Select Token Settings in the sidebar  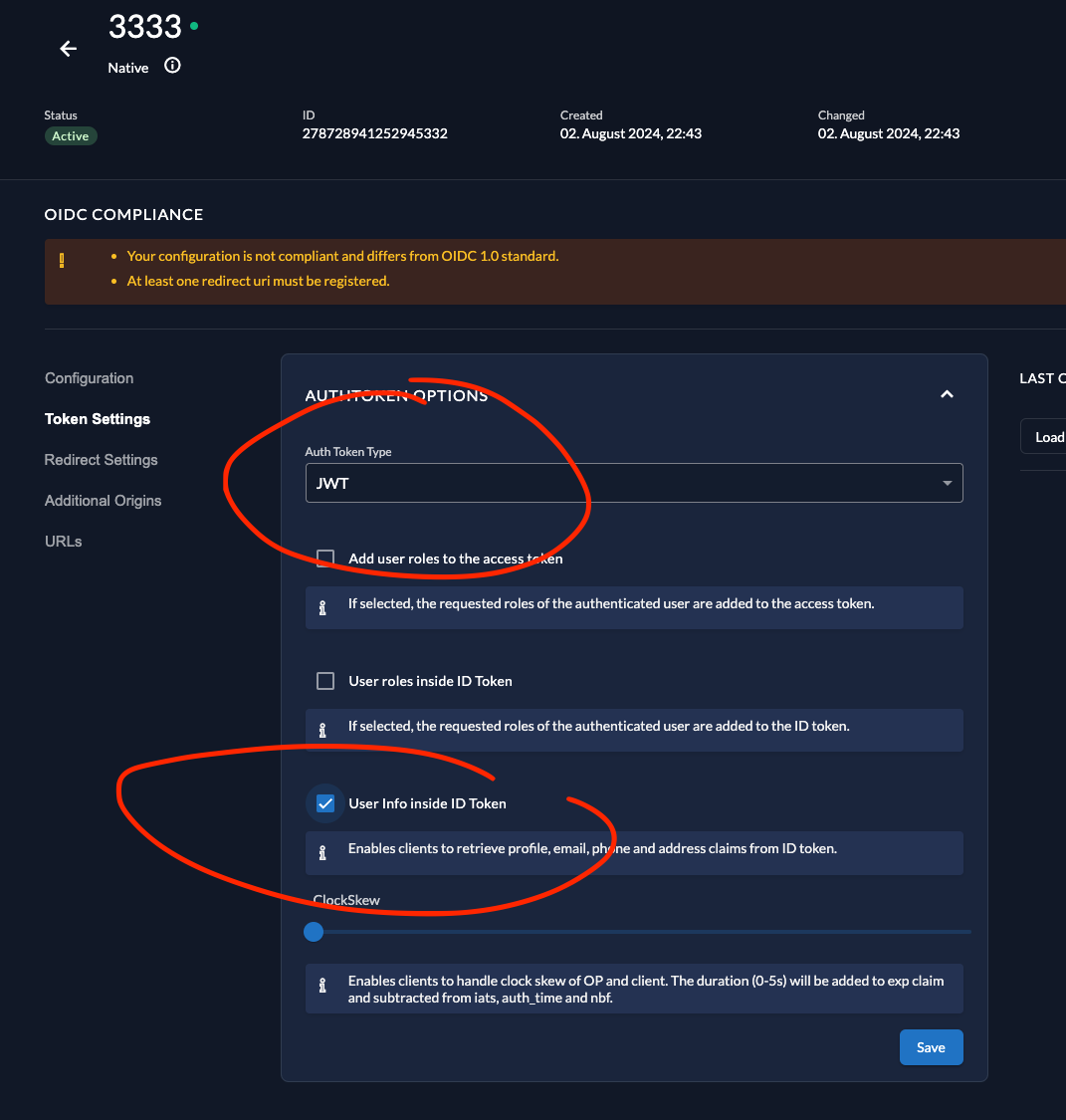(98, 419)
